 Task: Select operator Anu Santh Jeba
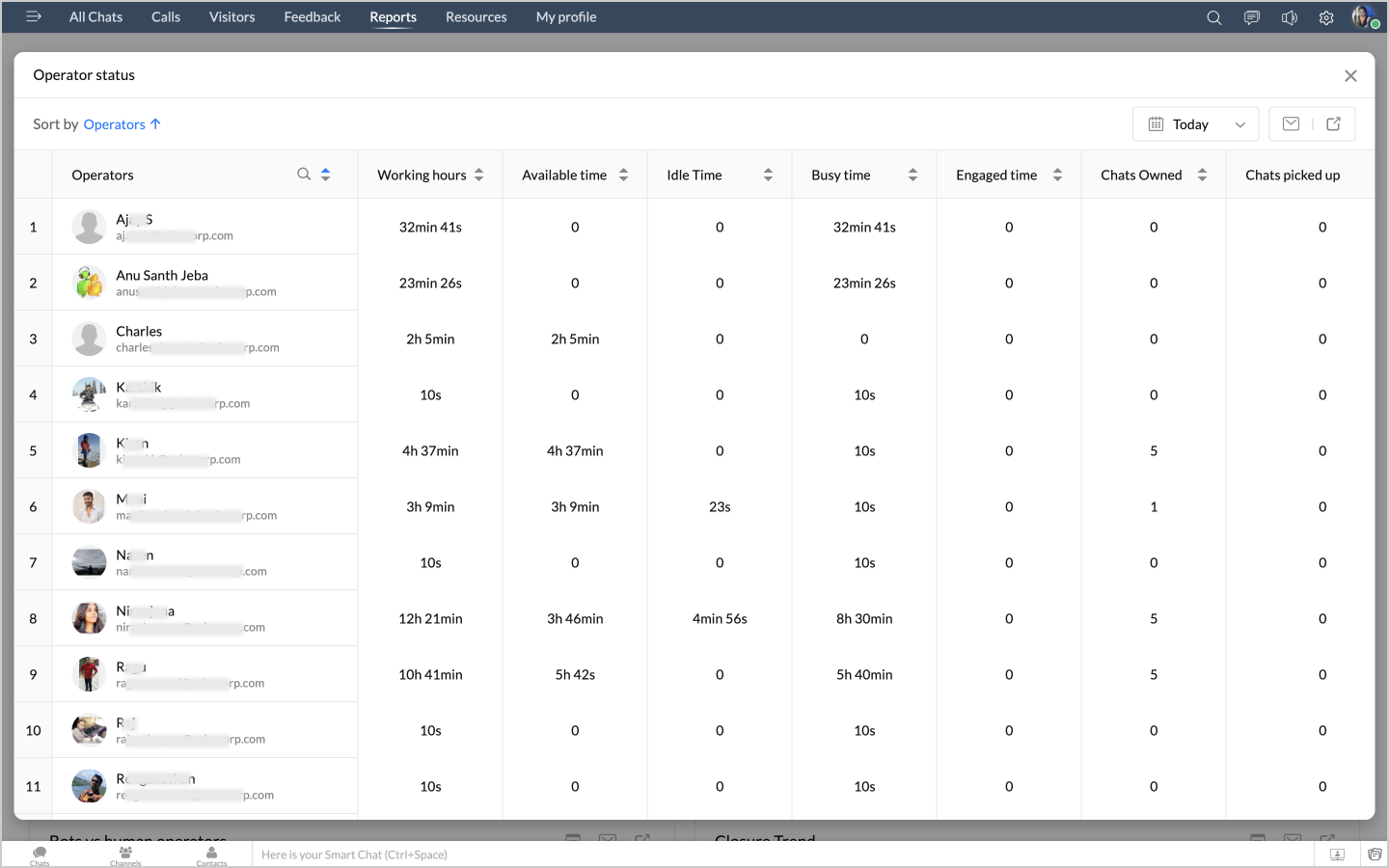pos(162,276)
